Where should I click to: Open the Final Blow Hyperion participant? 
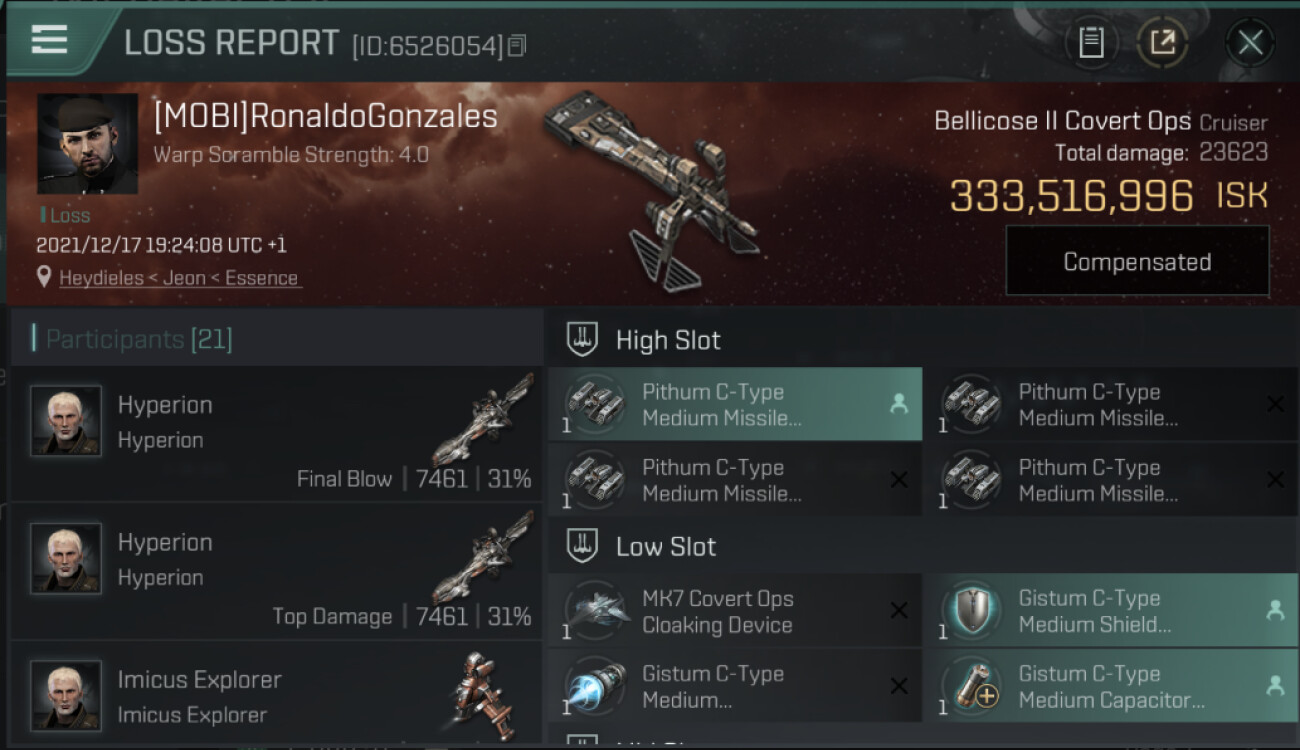coord(277,433)
